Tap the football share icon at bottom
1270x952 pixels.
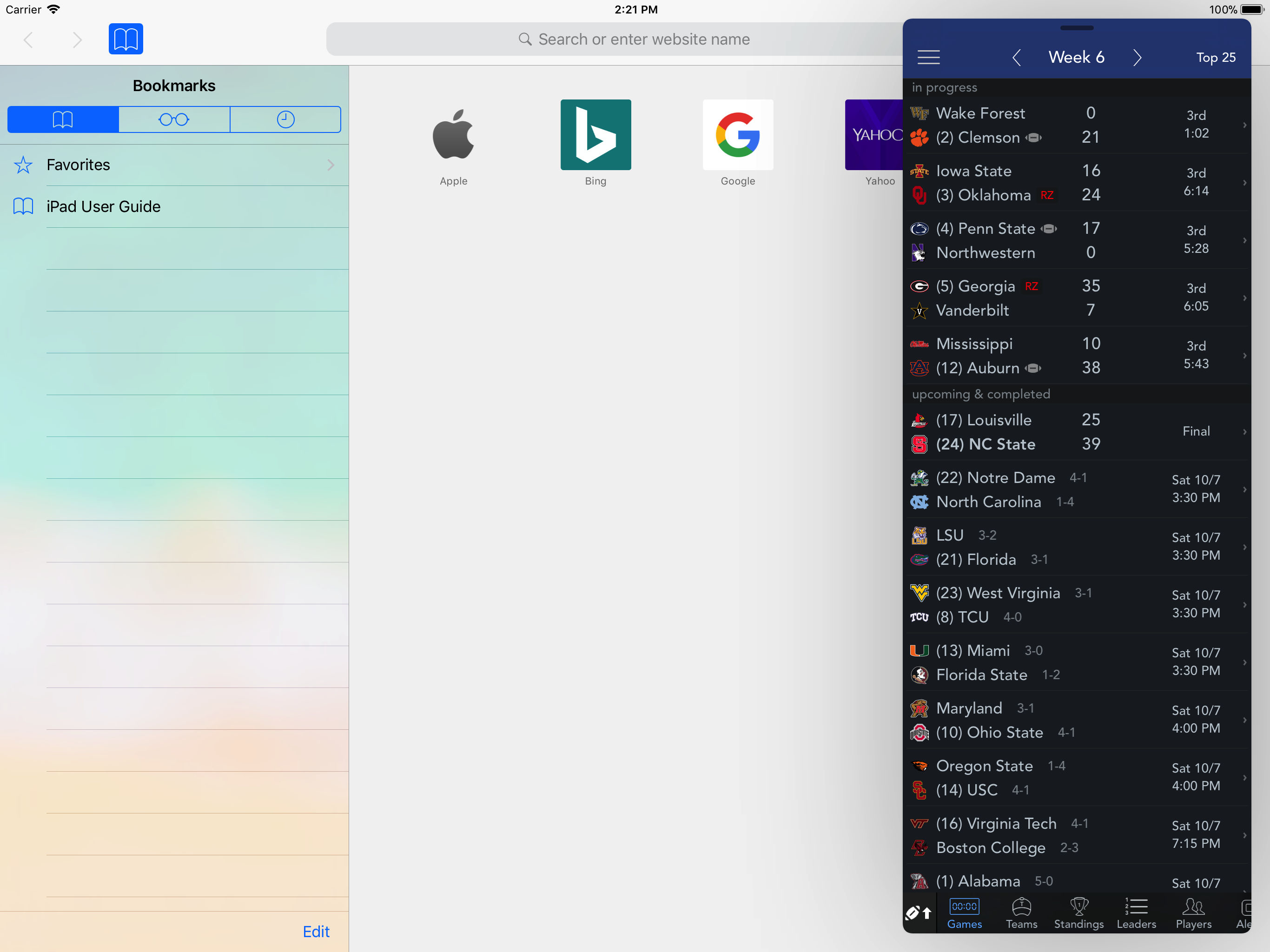pyautogui.click(x=919, y=913)
